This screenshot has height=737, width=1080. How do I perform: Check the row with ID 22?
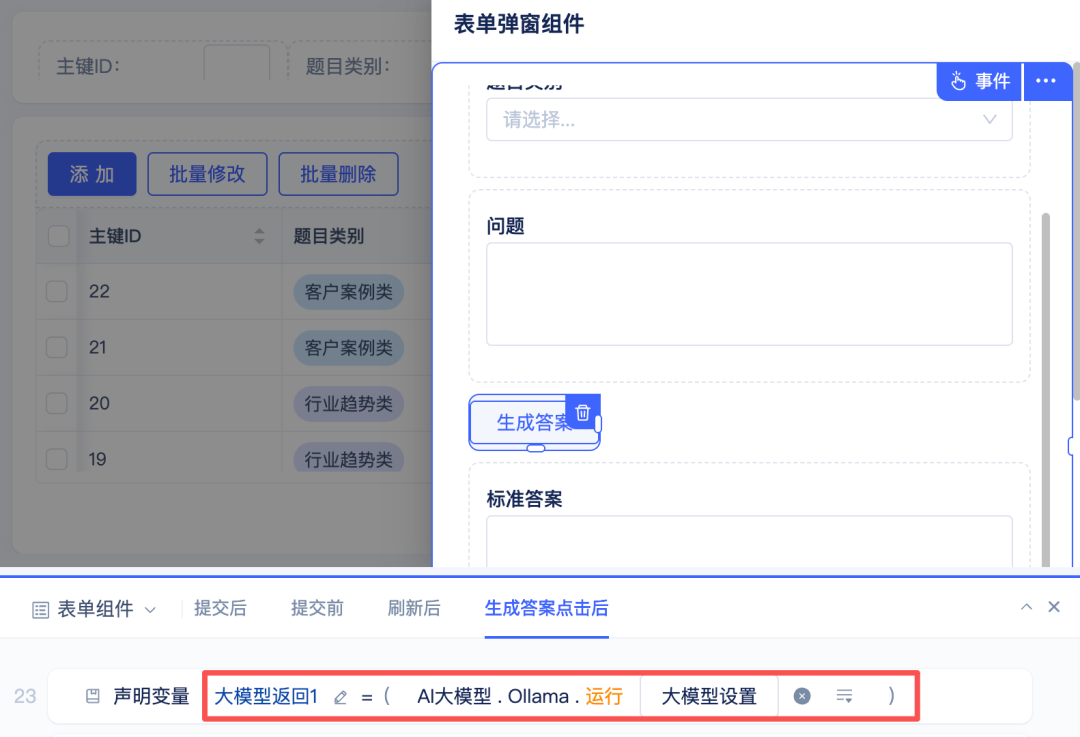[57, 292]
